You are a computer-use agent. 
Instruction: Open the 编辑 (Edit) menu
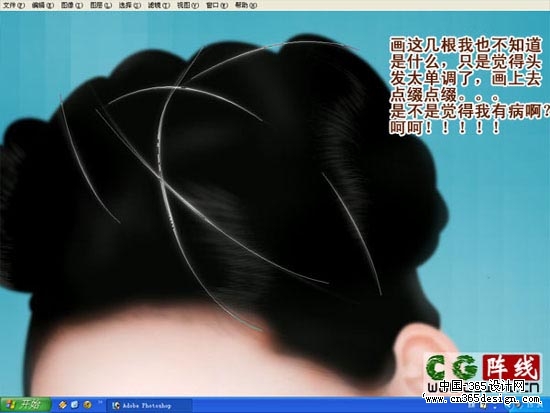tap(43, 5)
